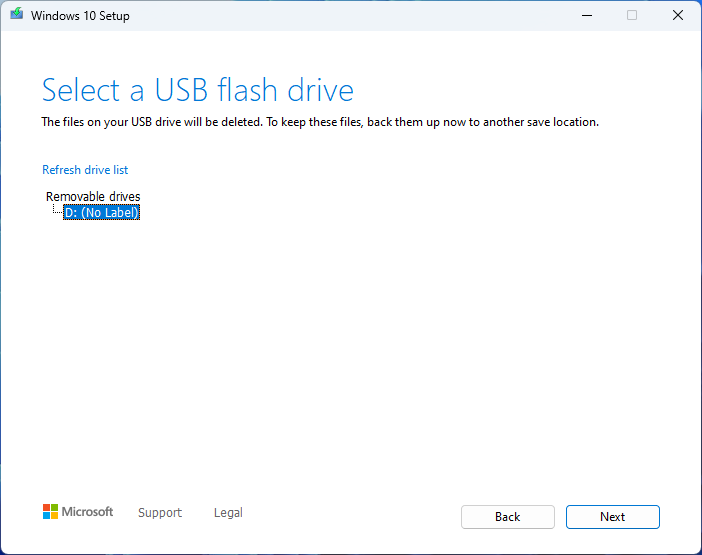Click the Refresh drive list link
Screen dimensions: 702x555
pos(85,170)
